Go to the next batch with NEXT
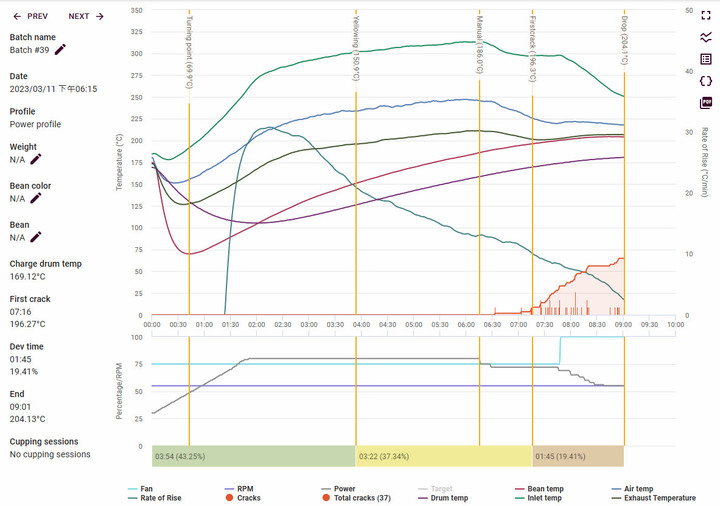The width and height of the screenshot is (720, 506). tap(86, 16)
